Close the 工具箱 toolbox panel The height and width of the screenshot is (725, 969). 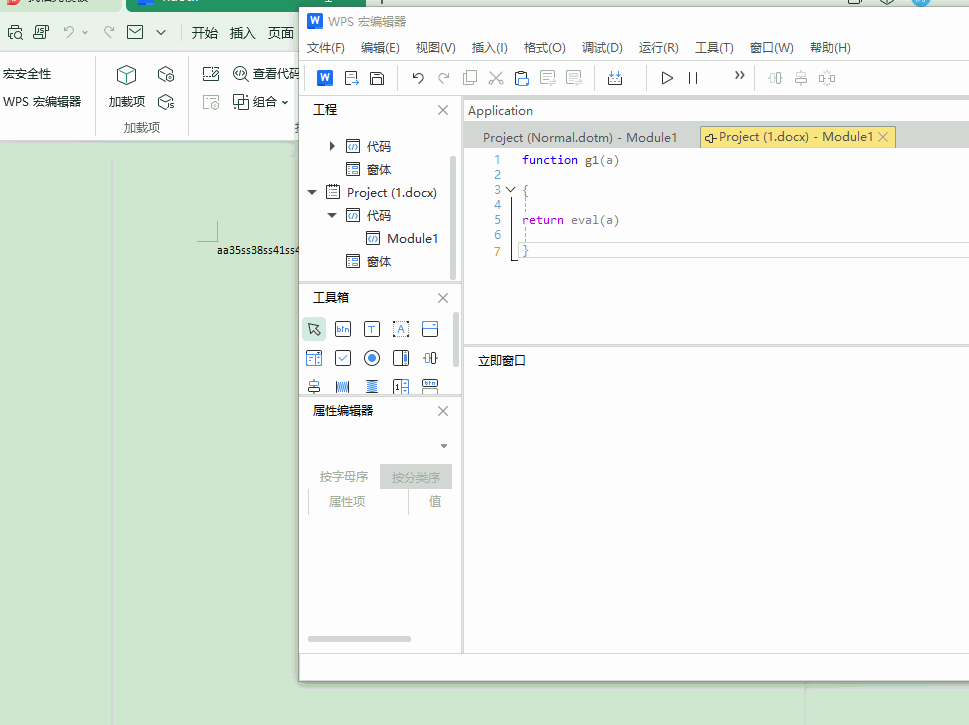tap(443, 298)
